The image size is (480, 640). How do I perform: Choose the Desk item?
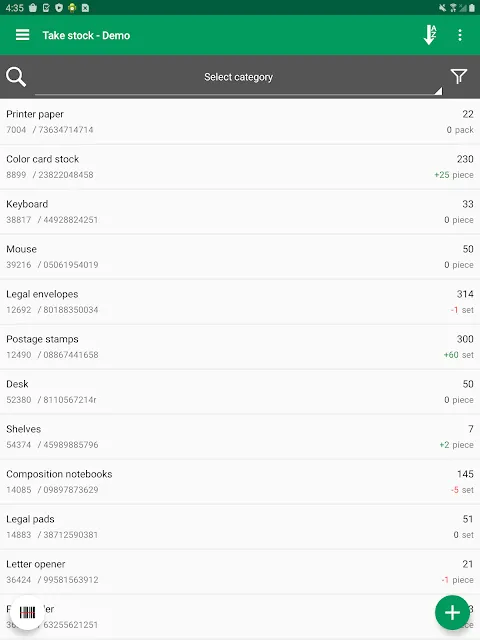tap(240, 391)
